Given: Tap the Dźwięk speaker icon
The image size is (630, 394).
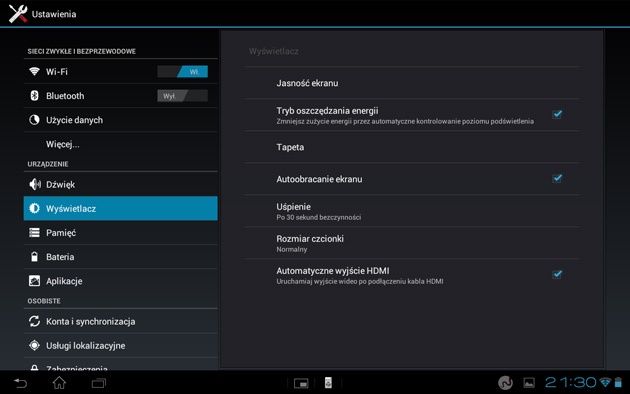Looking at the screenshot, I should coord(35,184).
